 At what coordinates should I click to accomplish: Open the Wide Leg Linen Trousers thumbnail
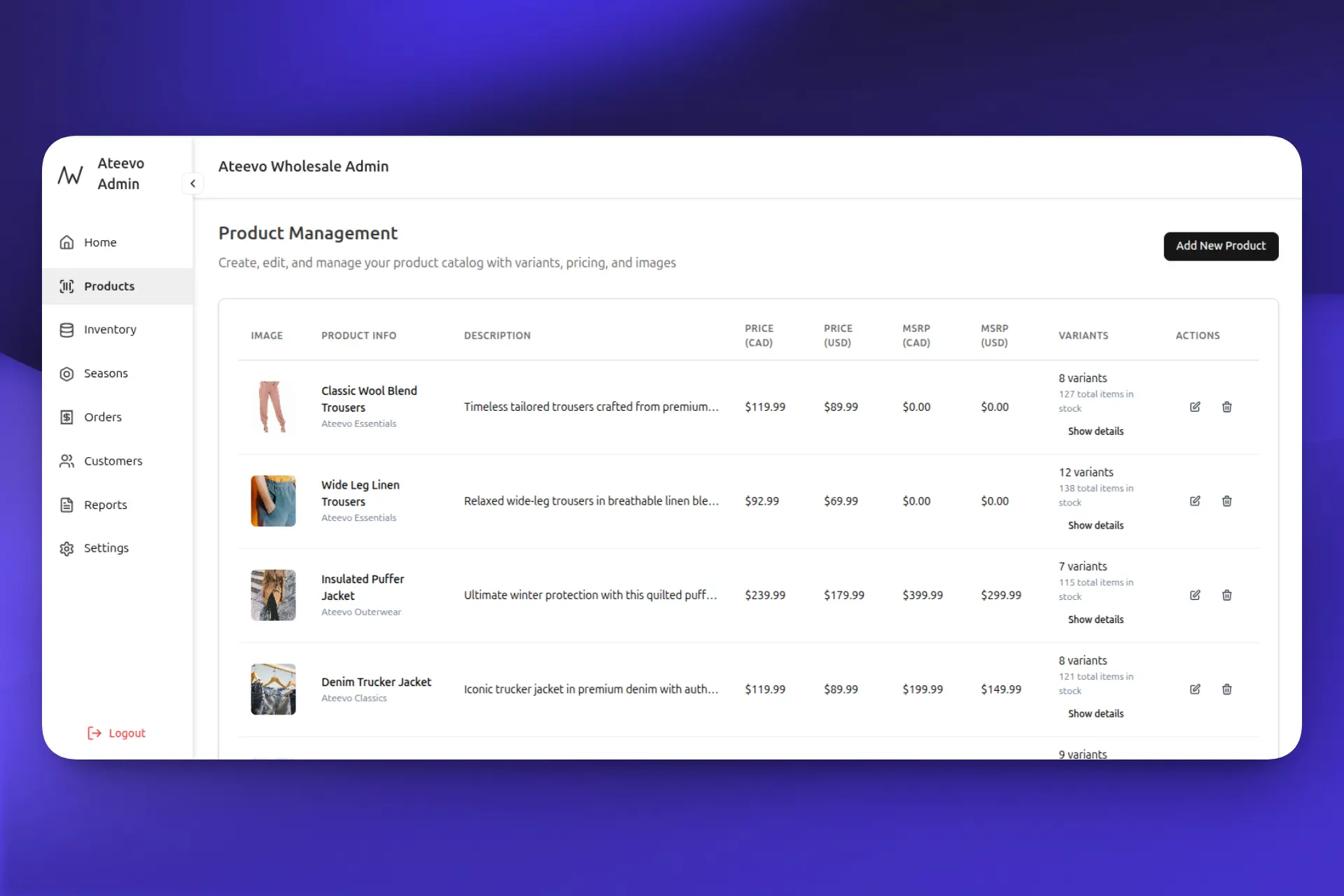(x=273, y=501)
